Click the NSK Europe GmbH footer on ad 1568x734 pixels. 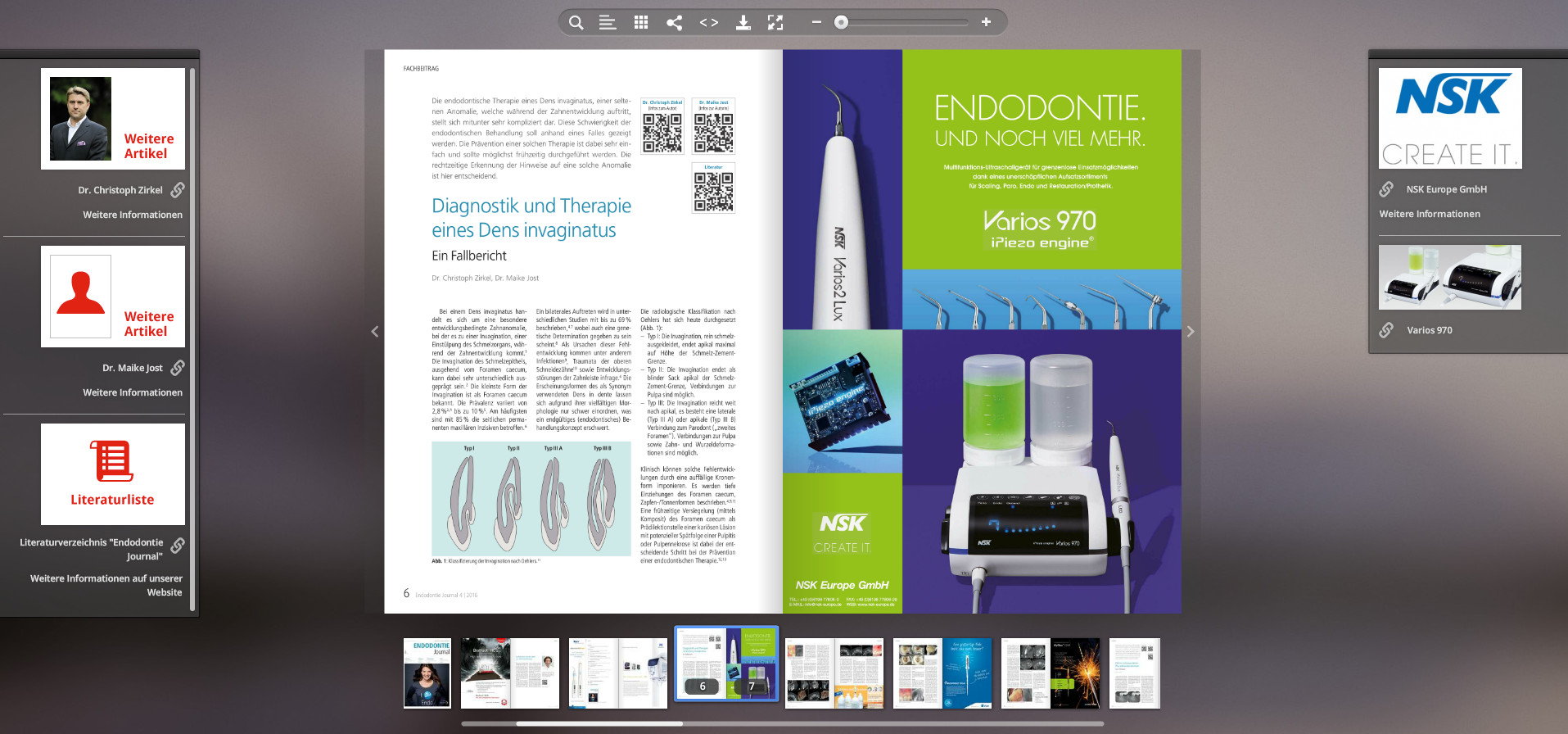842,585
